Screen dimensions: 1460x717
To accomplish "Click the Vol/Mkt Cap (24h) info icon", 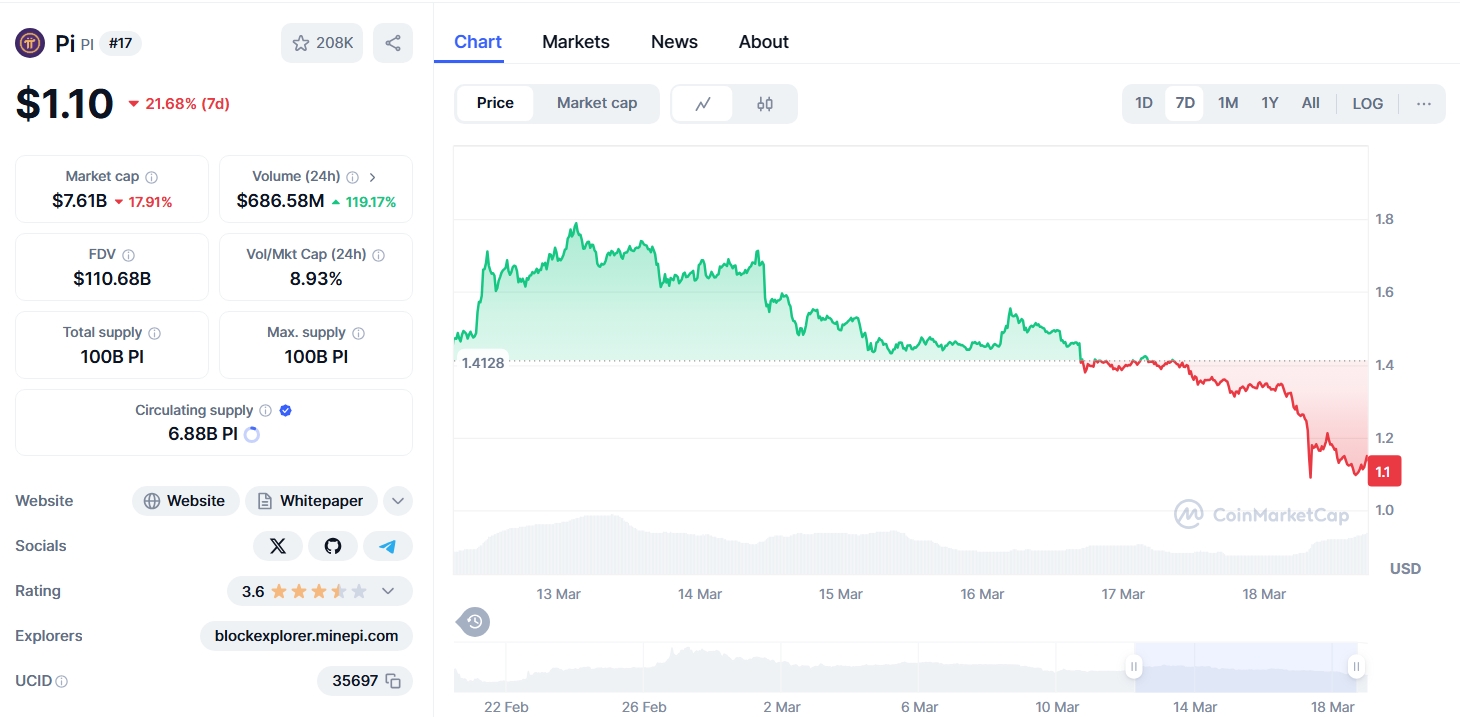I will pyautogui.click(x=378, y=255).
